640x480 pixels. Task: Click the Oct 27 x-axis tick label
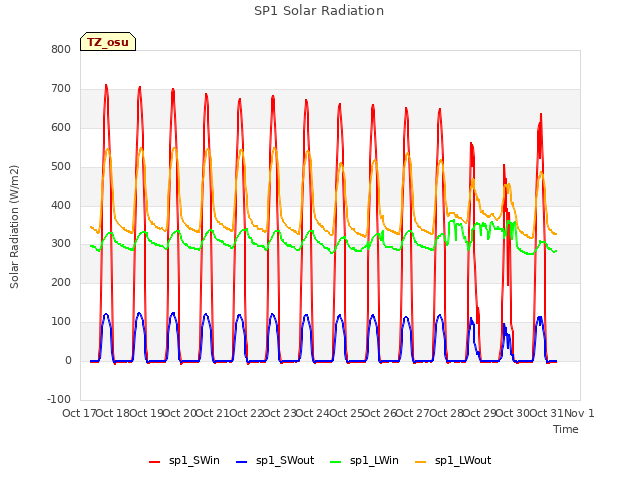[413, 413]
